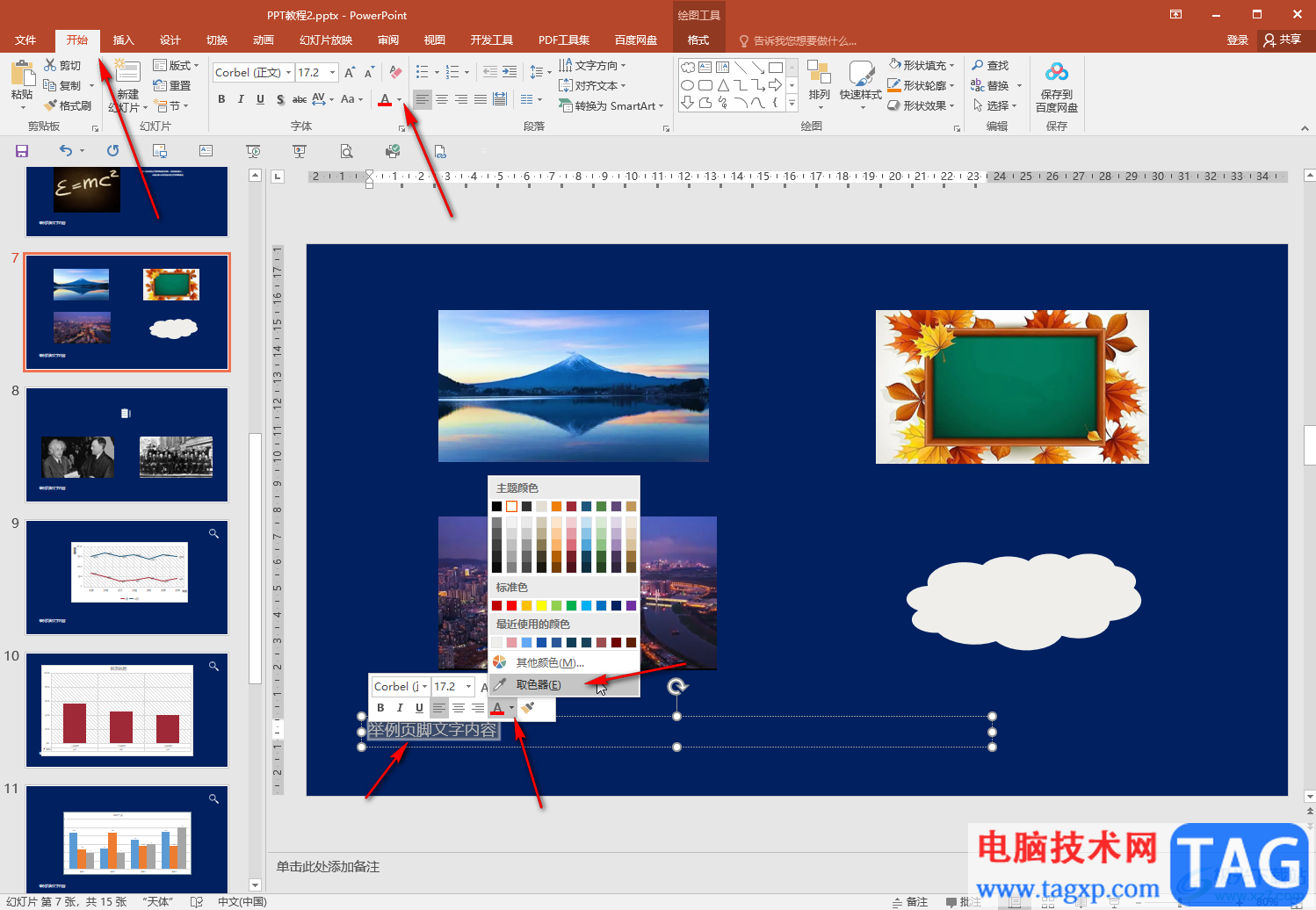Select the triangle shape in the shapes gallery
This screenshot has width=1316, height=910.
(723, 85)
